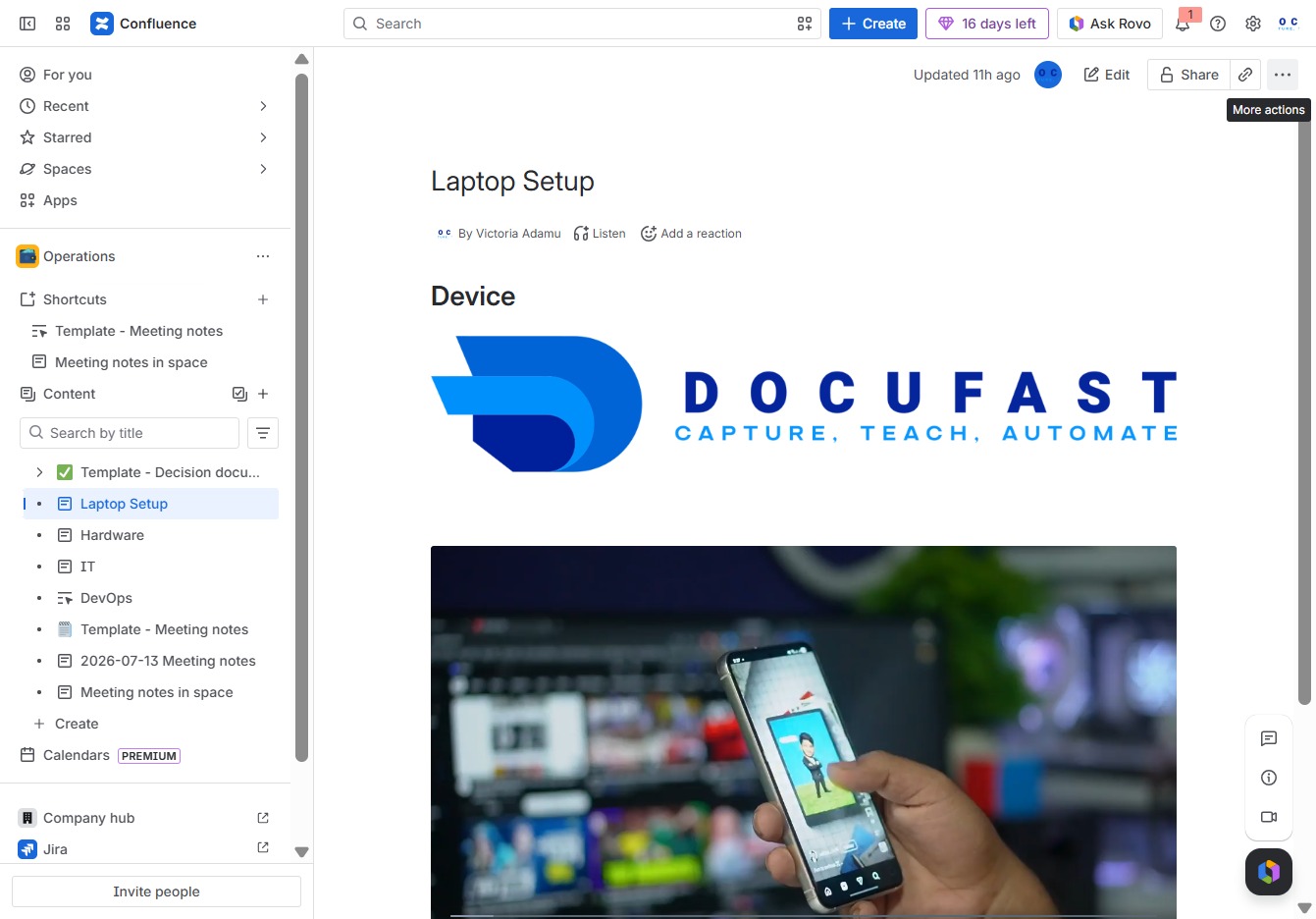Click the Operations space name

click(79, 256)
